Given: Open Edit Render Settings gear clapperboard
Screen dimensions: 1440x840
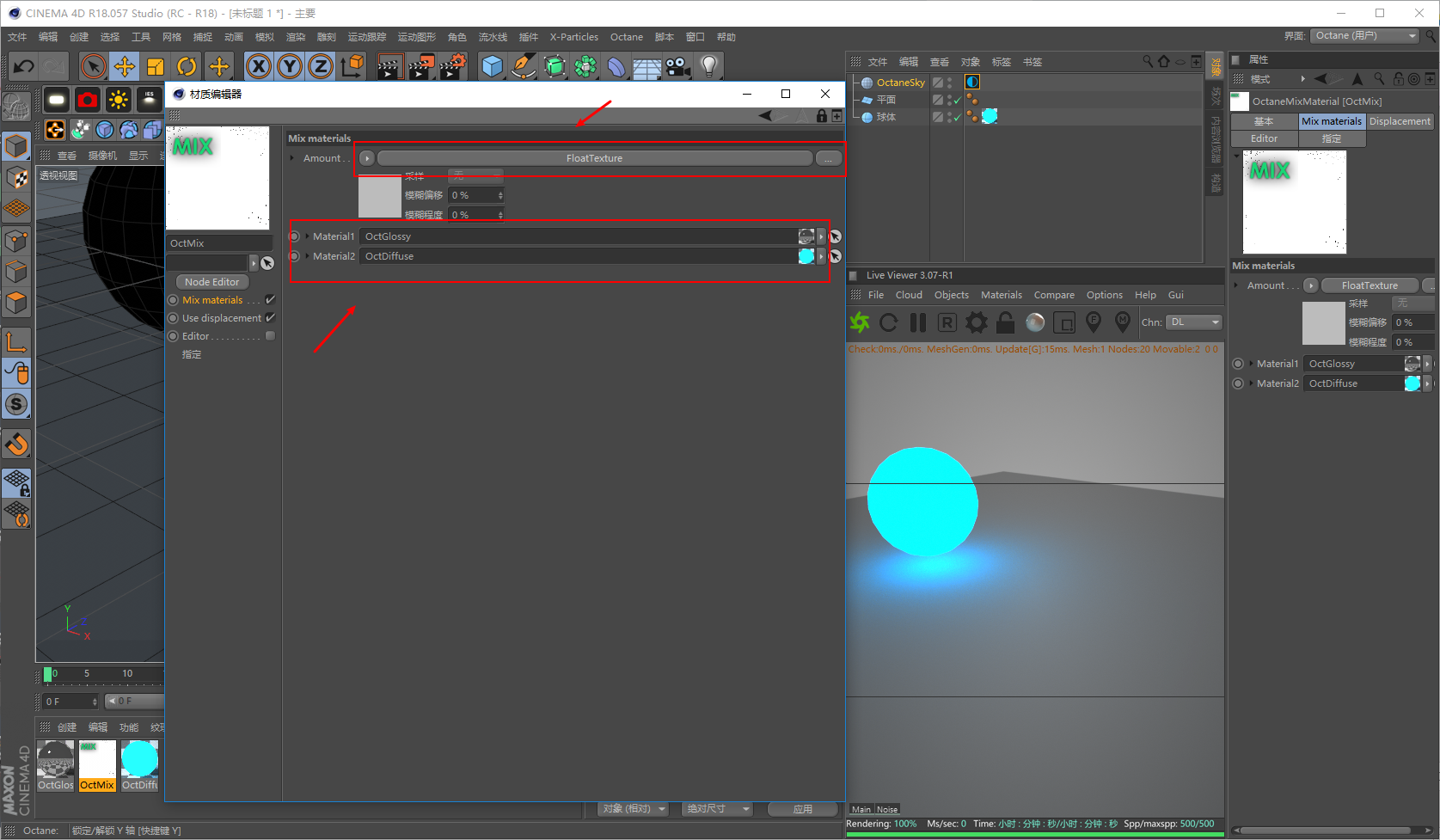Looking at the screenshot, I should pos(452,66).
